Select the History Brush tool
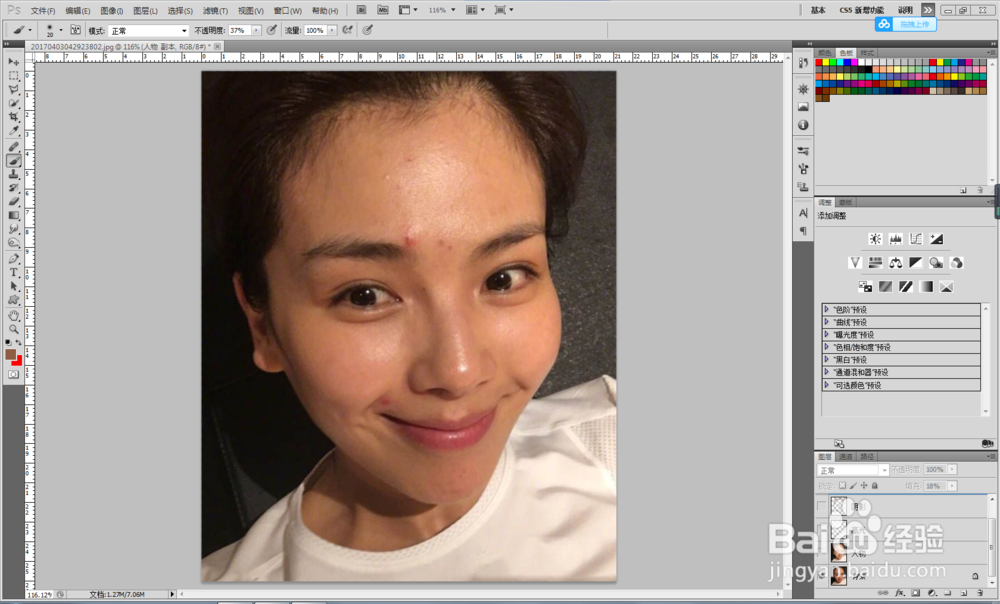This screenshot has height=604, width=1000. point(13,188)
